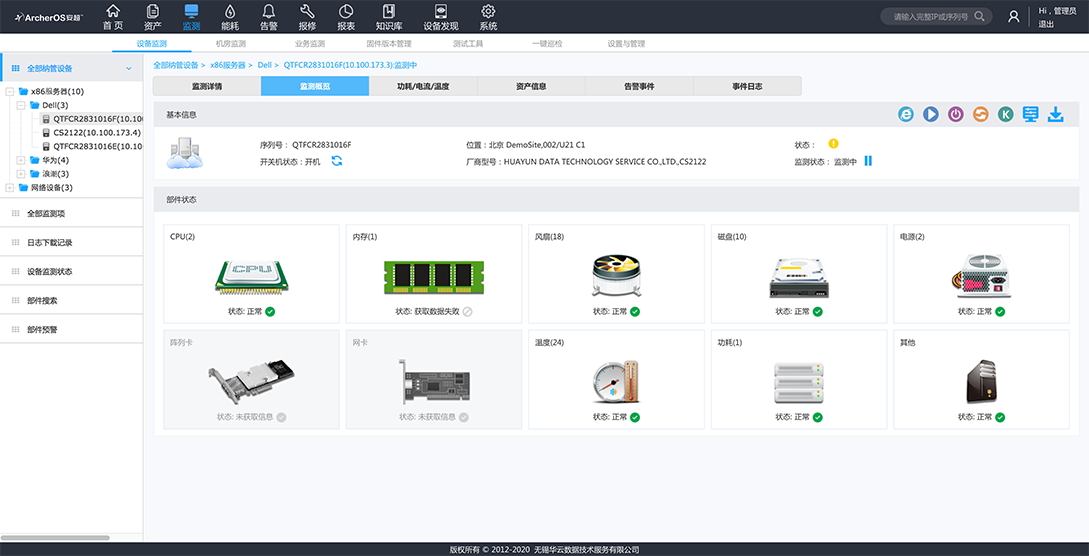Click the monitor settings icon beside the download icon
The height and width of the screenshot is (556, 1089).
pos(1030,115)
